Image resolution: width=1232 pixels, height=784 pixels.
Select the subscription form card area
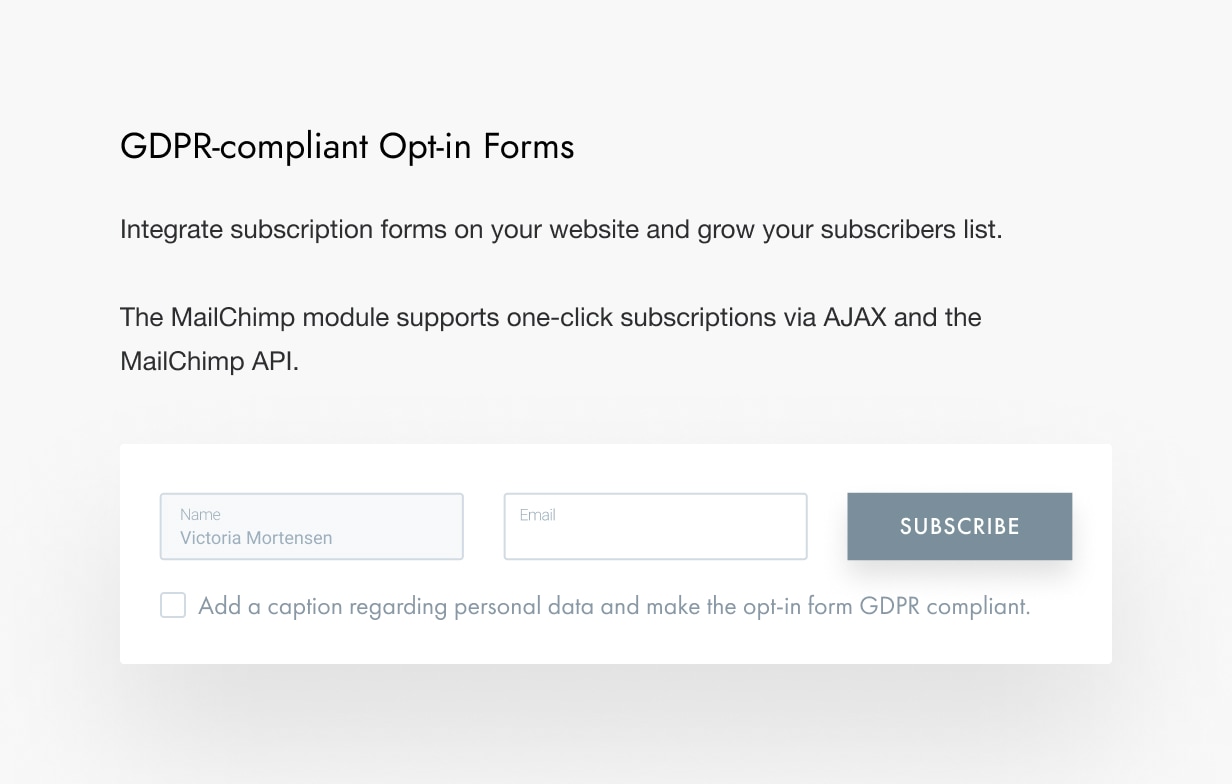[616, 553]
